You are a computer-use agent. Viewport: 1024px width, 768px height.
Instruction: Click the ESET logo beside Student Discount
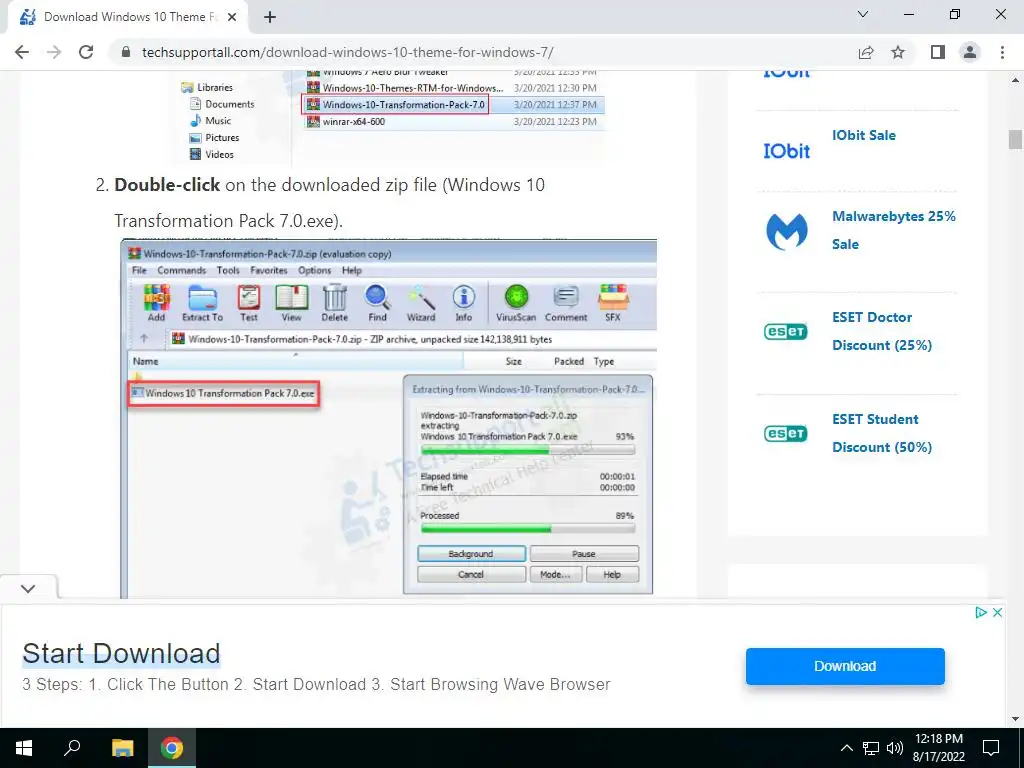click(786, 433)
